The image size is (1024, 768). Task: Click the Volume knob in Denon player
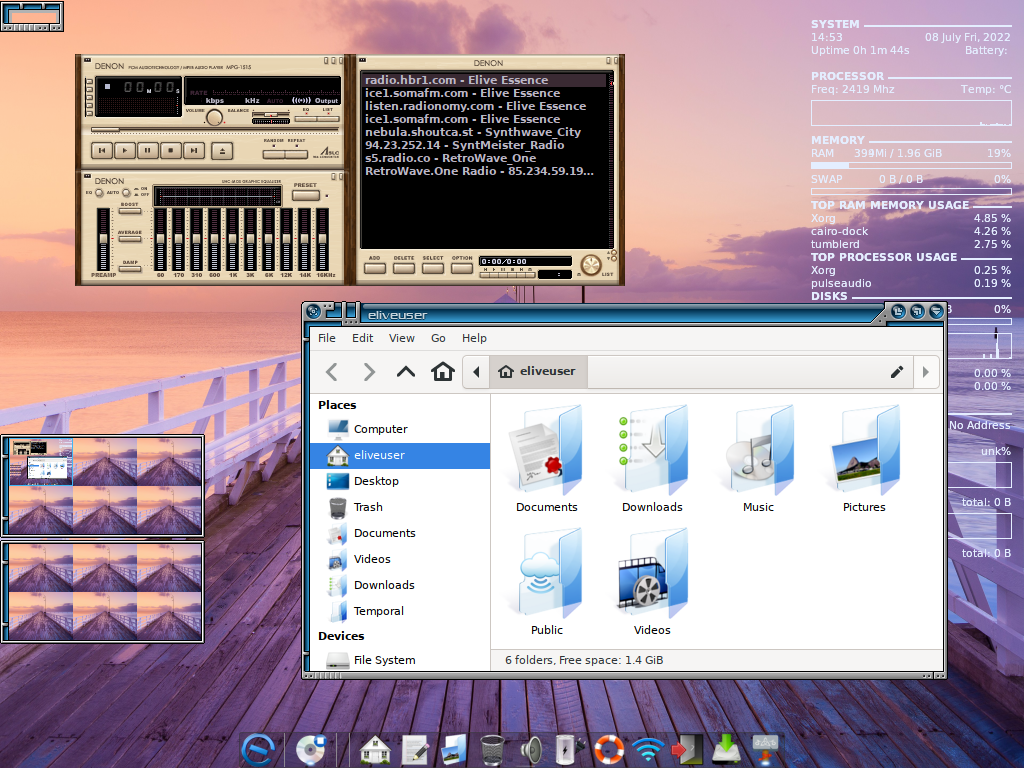[214, 118]
